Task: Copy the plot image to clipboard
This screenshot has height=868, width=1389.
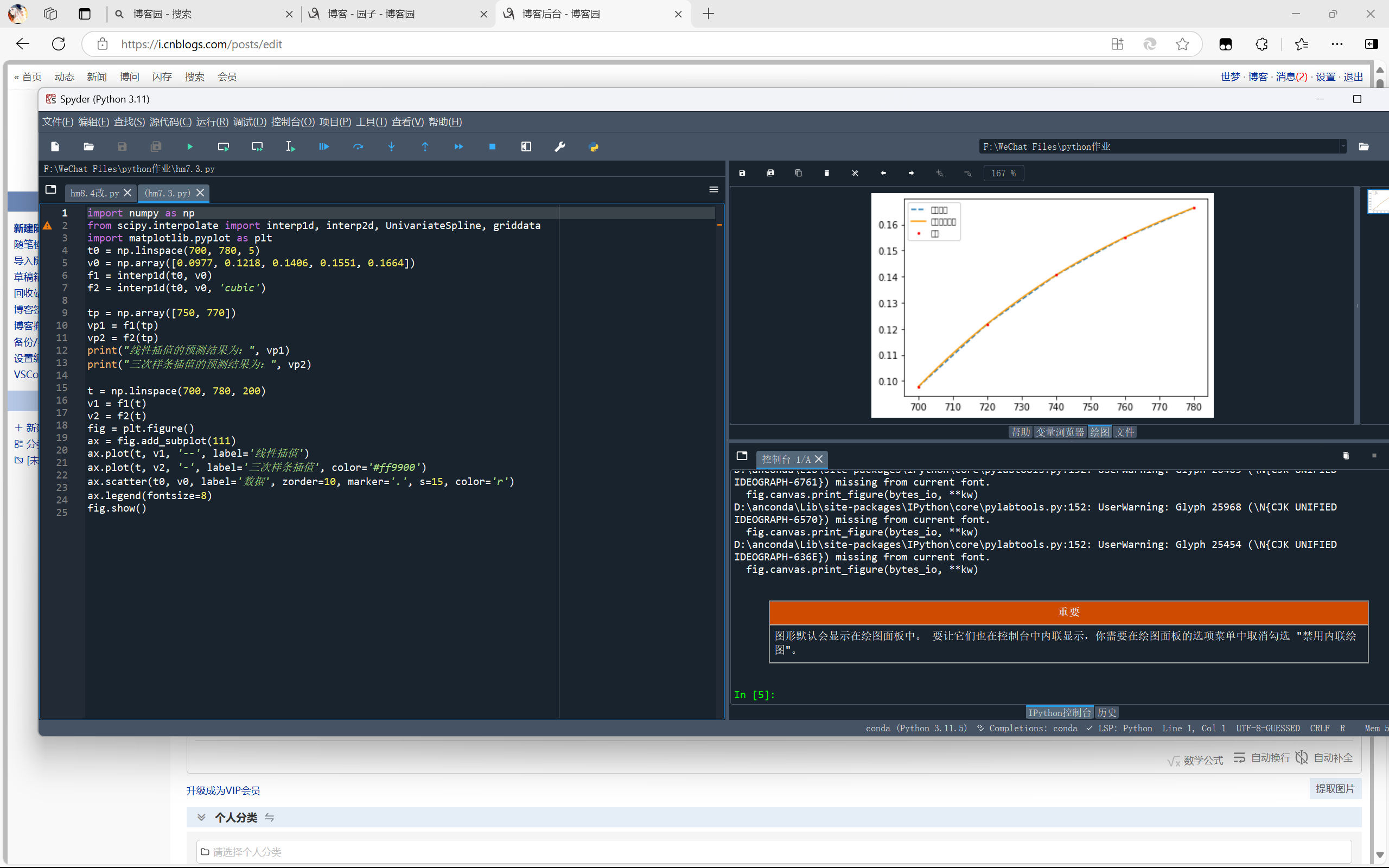Action: (798, 174)
